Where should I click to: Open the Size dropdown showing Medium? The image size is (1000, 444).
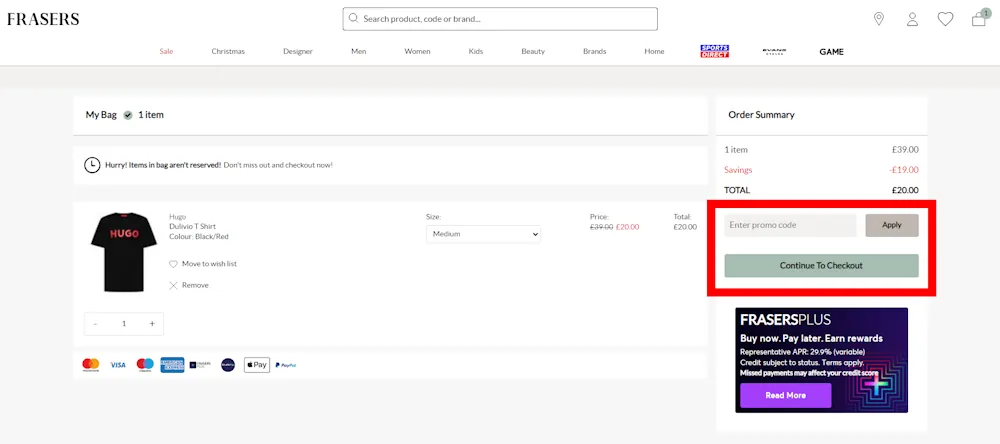point(484,234)
